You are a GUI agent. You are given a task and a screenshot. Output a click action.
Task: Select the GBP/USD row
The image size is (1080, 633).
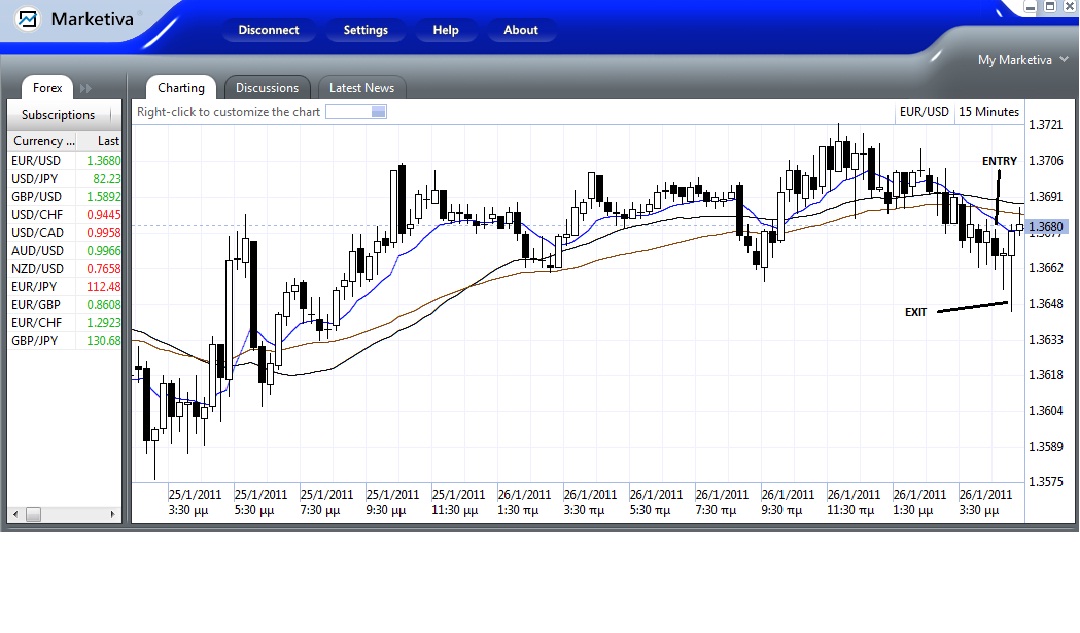pos(65,196)
